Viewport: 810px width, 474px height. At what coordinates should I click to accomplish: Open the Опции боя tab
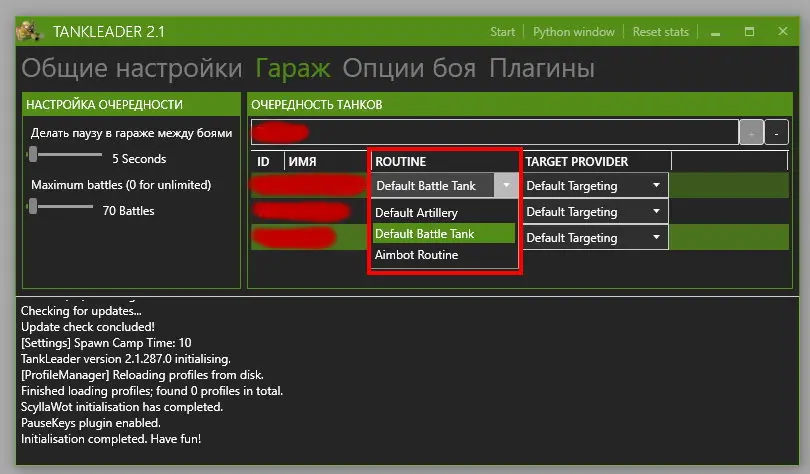coord(410,69)
